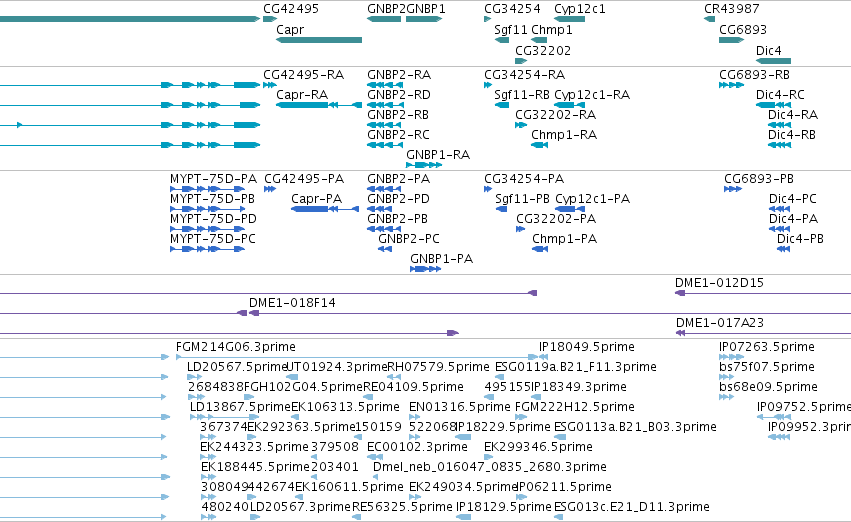
Task: Select the ESG013c.E21_D11.3prime EST label
Action: coord(632,507)
